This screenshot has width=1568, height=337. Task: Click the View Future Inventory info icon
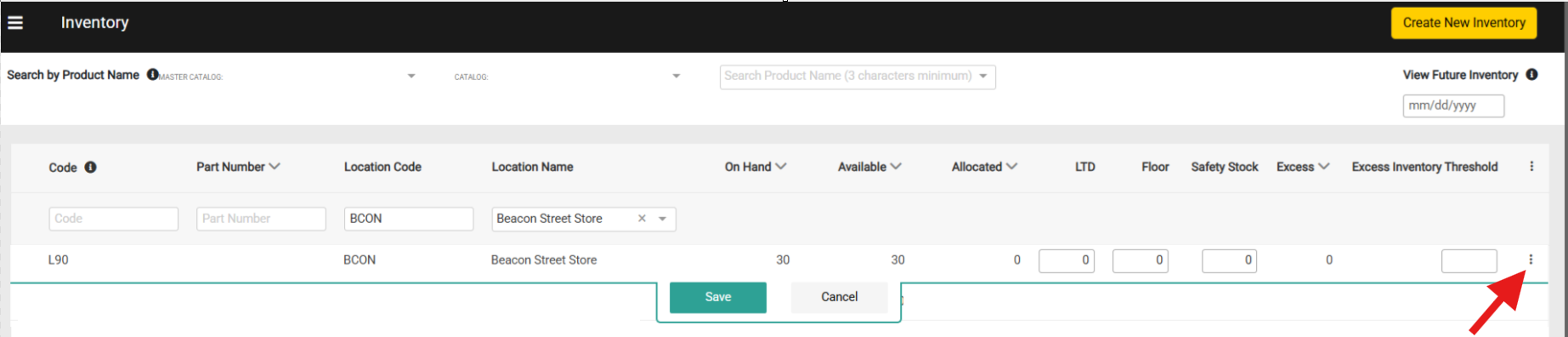1531,75
